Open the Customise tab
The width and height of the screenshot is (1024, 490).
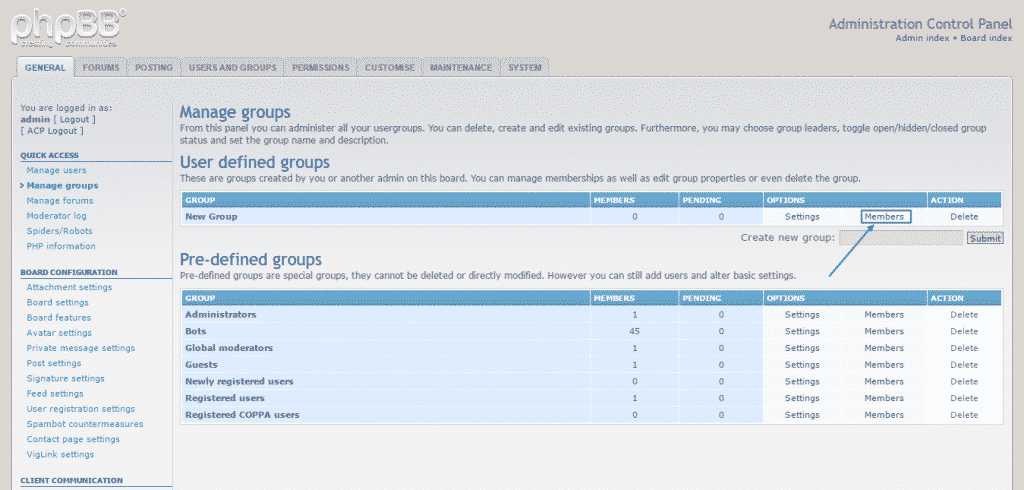tap(390, 67)
